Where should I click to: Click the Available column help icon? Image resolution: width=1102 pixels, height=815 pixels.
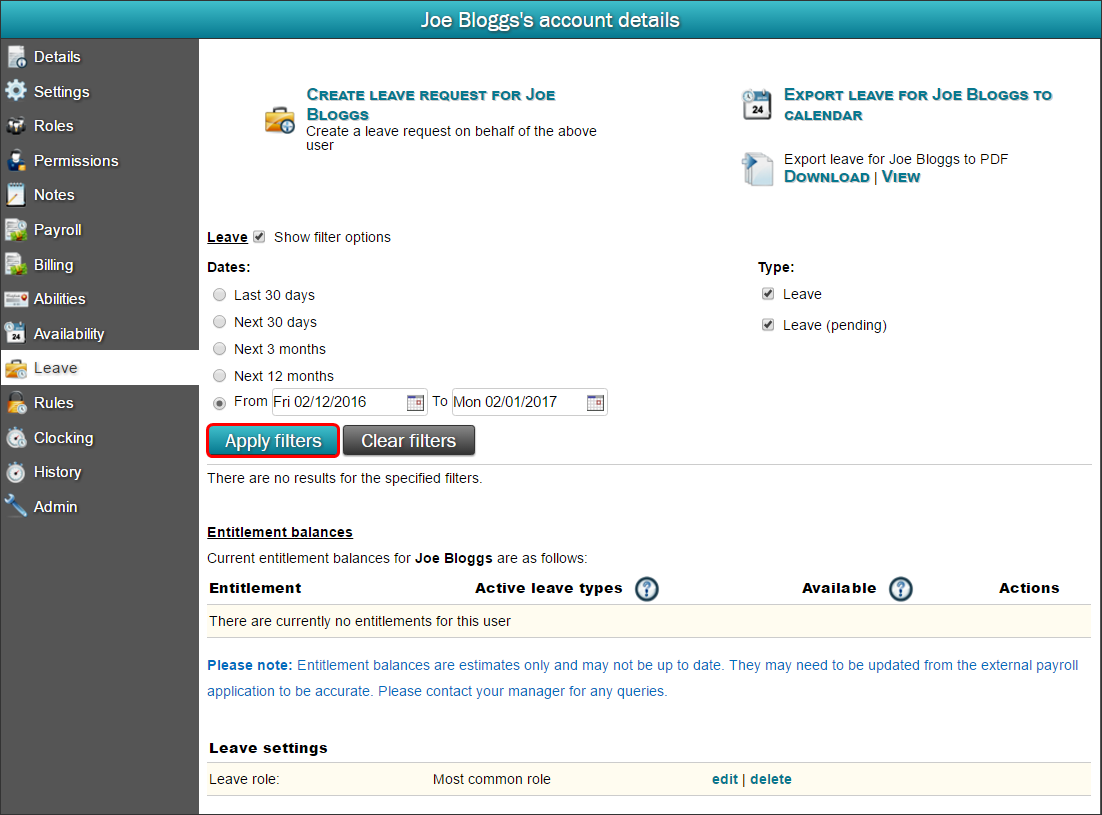click(900, 589)
